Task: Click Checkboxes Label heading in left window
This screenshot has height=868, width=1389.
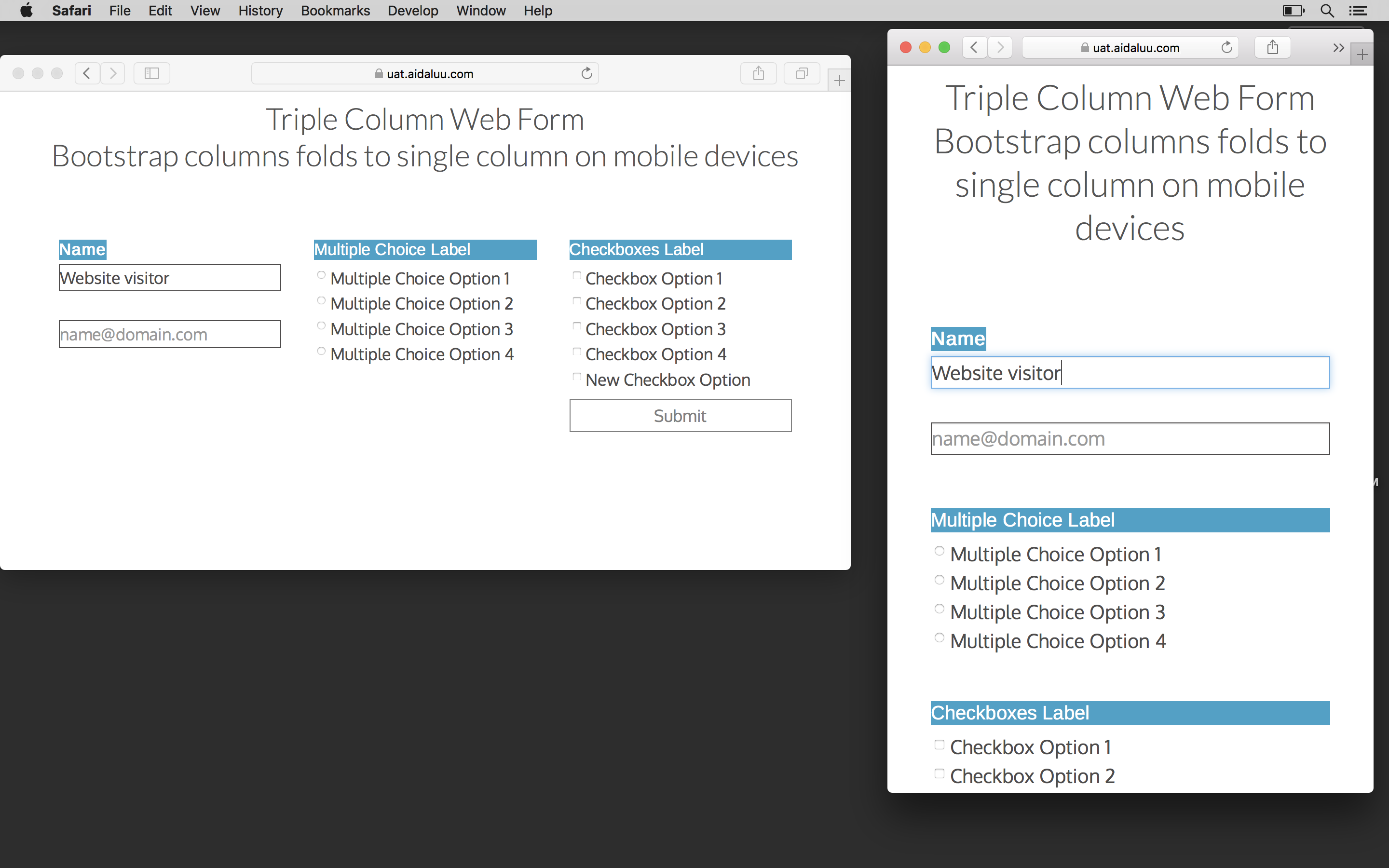Action: point(680,250)
